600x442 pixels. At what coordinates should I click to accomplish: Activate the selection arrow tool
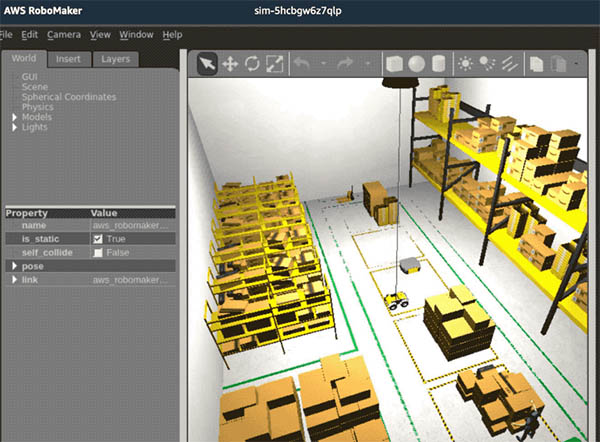207,64
